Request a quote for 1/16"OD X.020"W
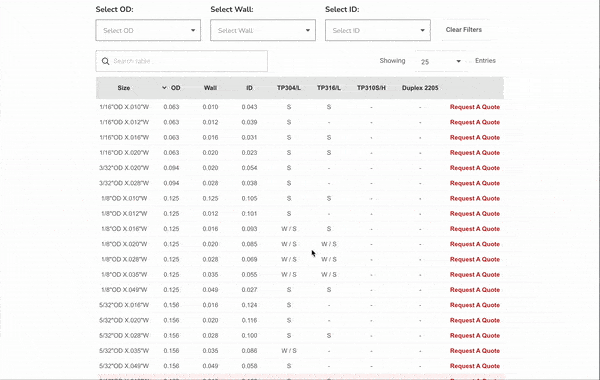This screenshot has height=380, width=600. (x=474, y=153)
